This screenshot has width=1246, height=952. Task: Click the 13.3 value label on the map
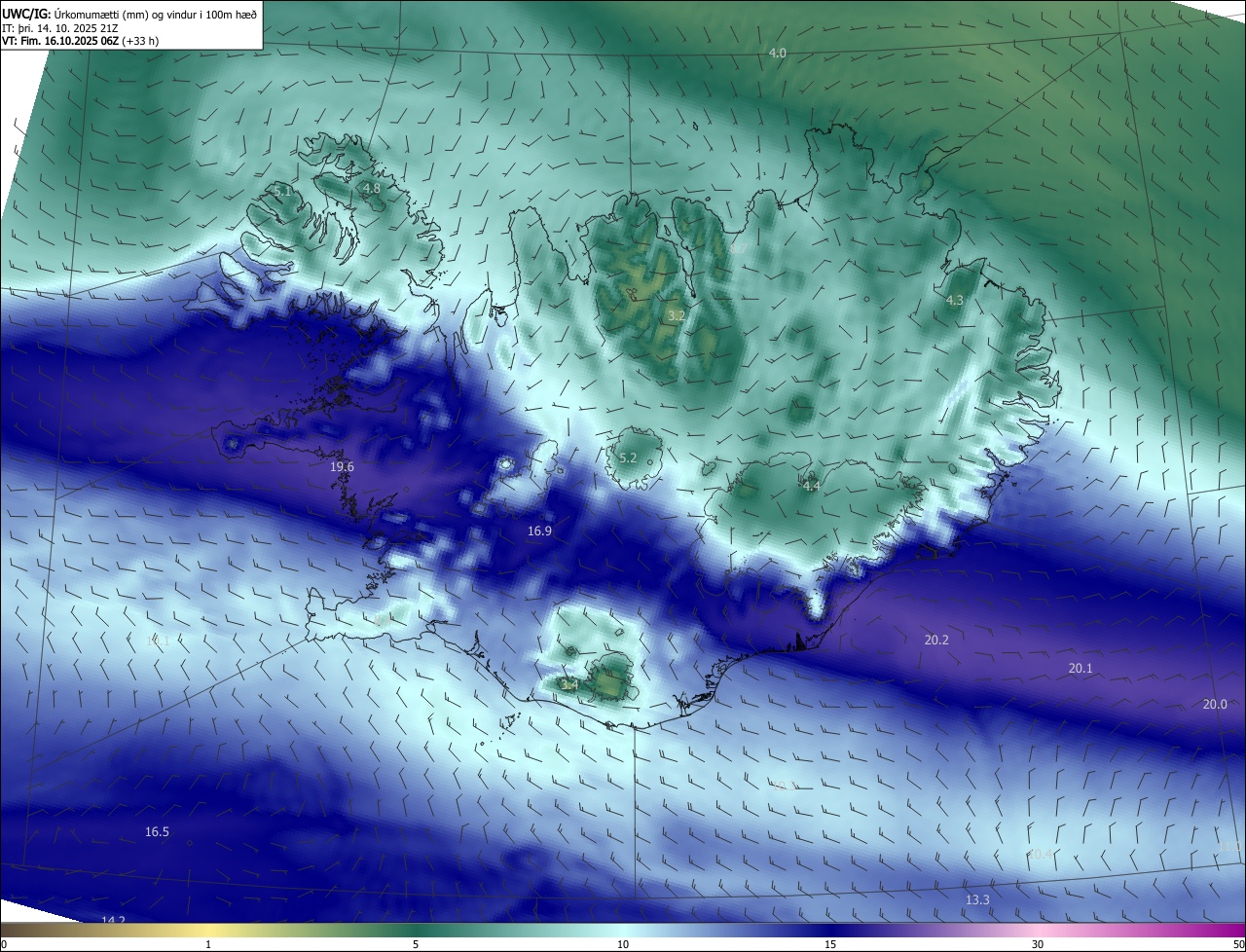point(977,899)
